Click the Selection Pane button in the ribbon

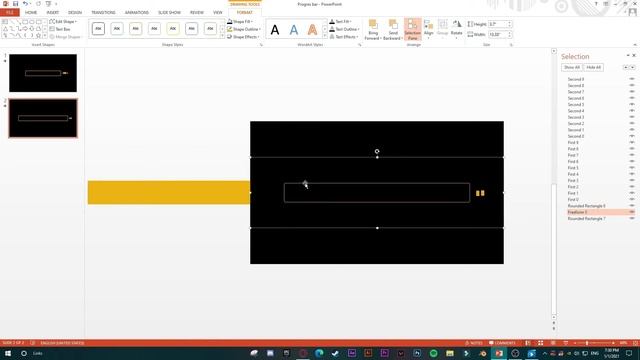[x=412, y=29]
